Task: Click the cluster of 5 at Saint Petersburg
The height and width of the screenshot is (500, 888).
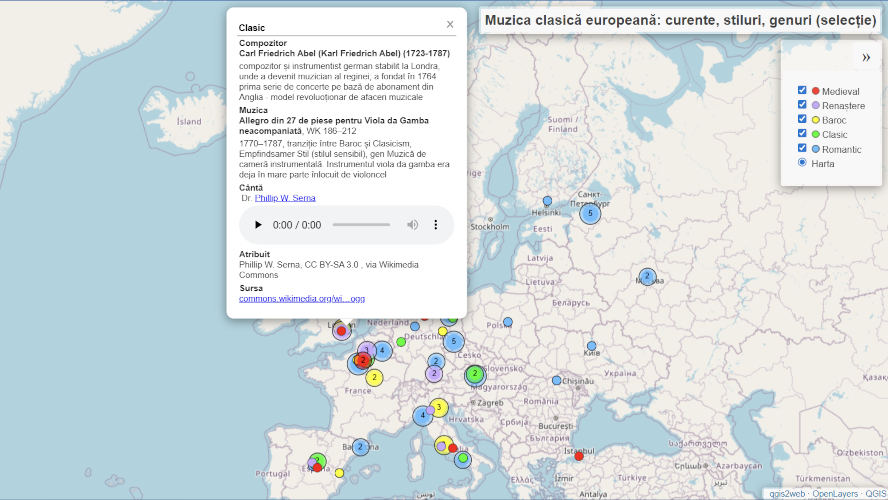Action: (590, 213)
